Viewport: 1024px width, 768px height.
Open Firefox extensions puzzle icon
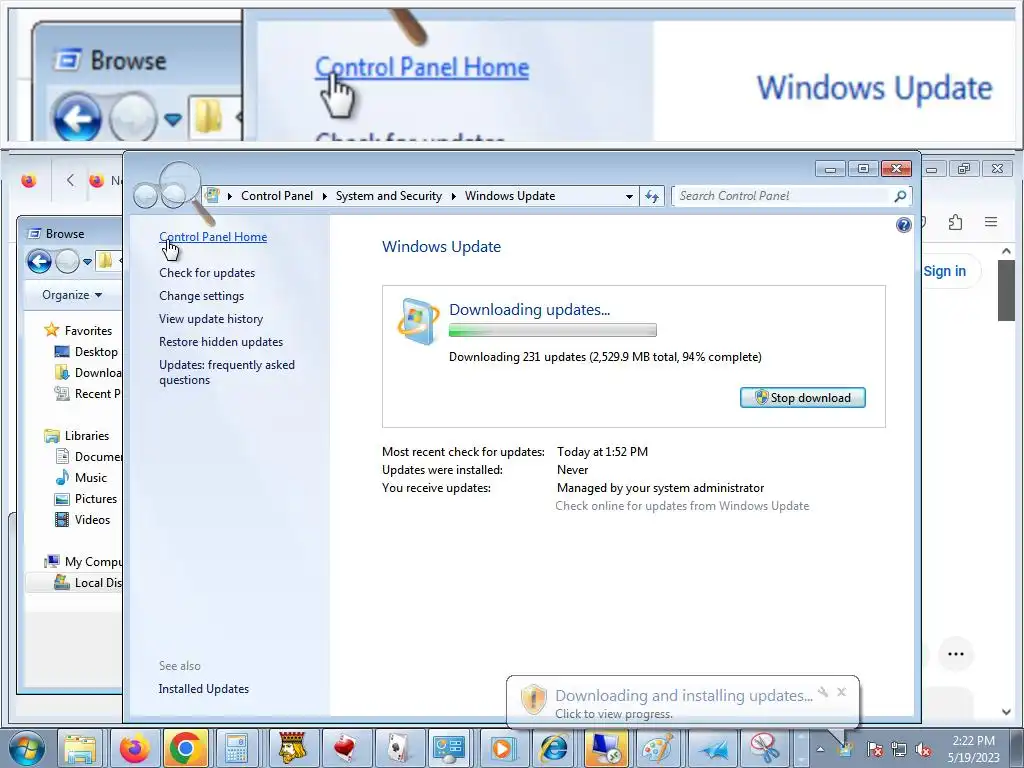[955, 222]
